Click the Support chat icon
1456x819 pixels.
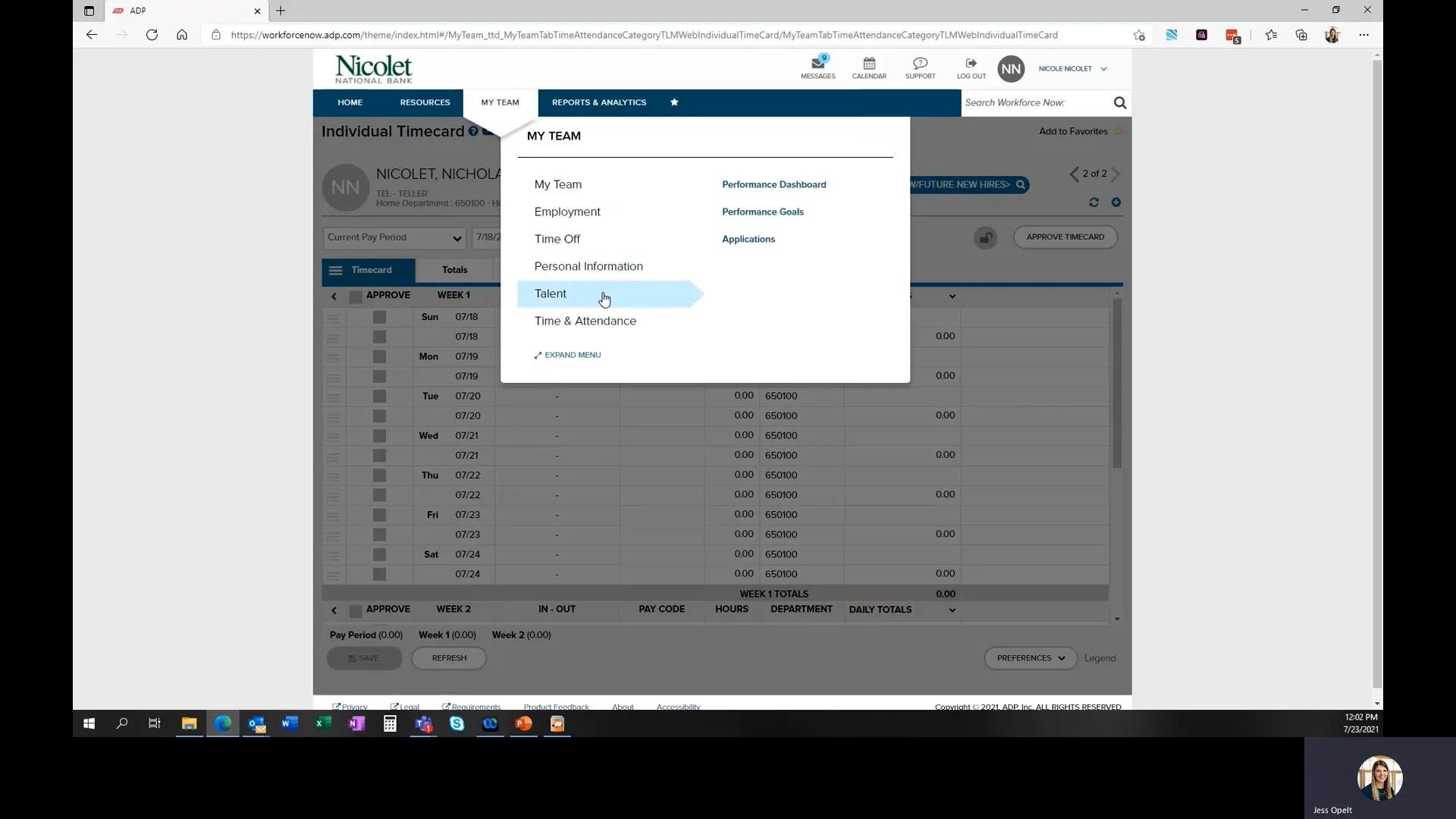click(920, 64)
